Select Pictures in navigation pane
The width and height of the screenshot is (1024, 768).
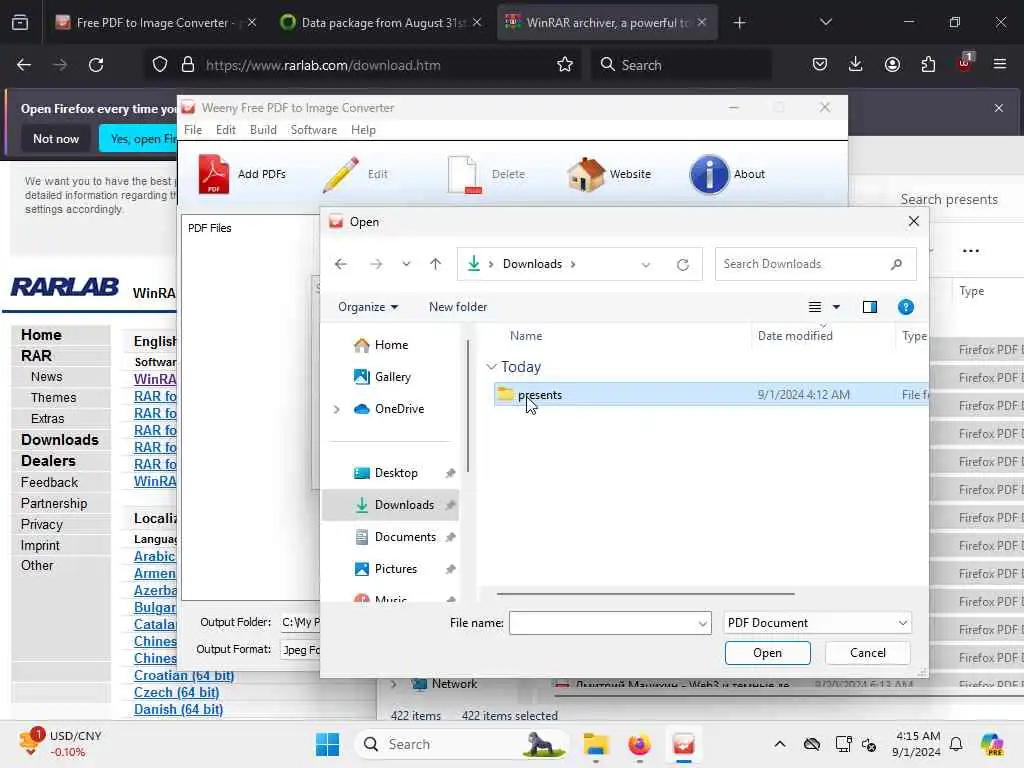[395, 569]
